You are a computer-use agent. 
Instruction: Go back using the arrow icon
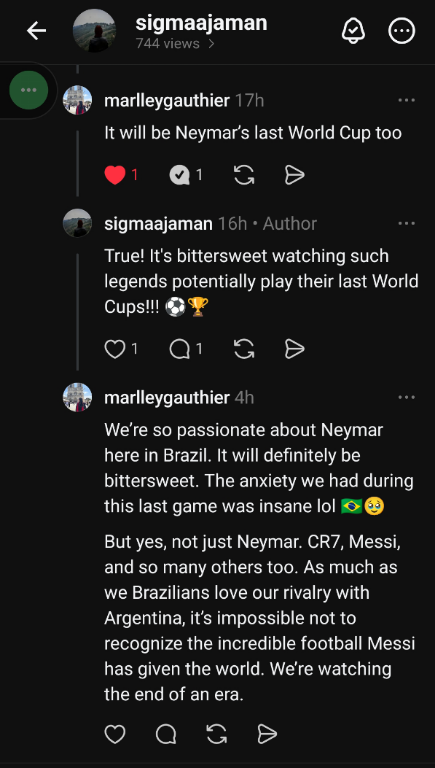(36, 31)
